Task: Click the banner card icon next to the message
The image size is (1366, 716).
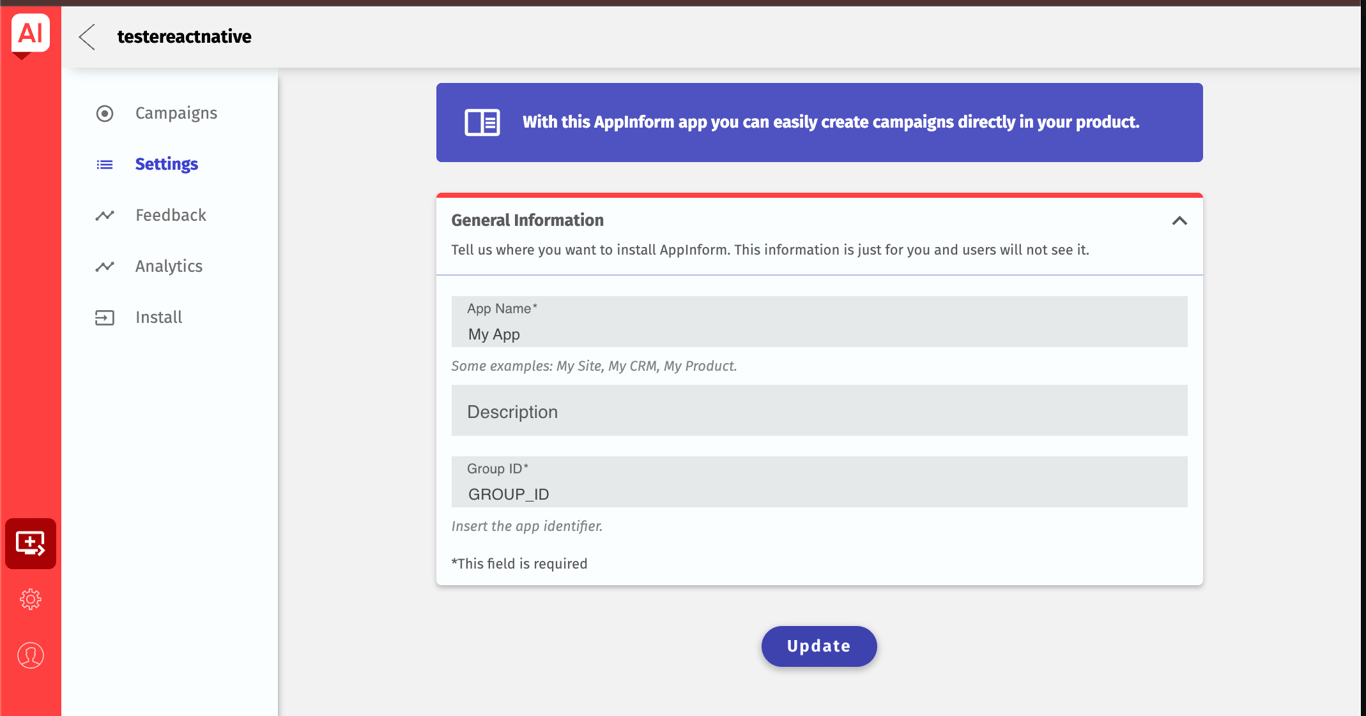Action: (x=482, y=122)
